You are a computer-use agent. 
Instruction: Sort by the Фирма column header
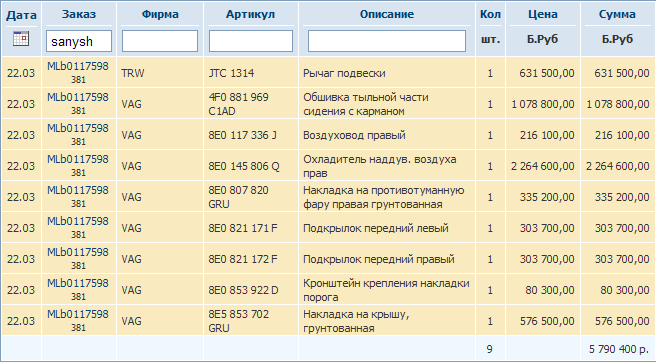[160, 14]
